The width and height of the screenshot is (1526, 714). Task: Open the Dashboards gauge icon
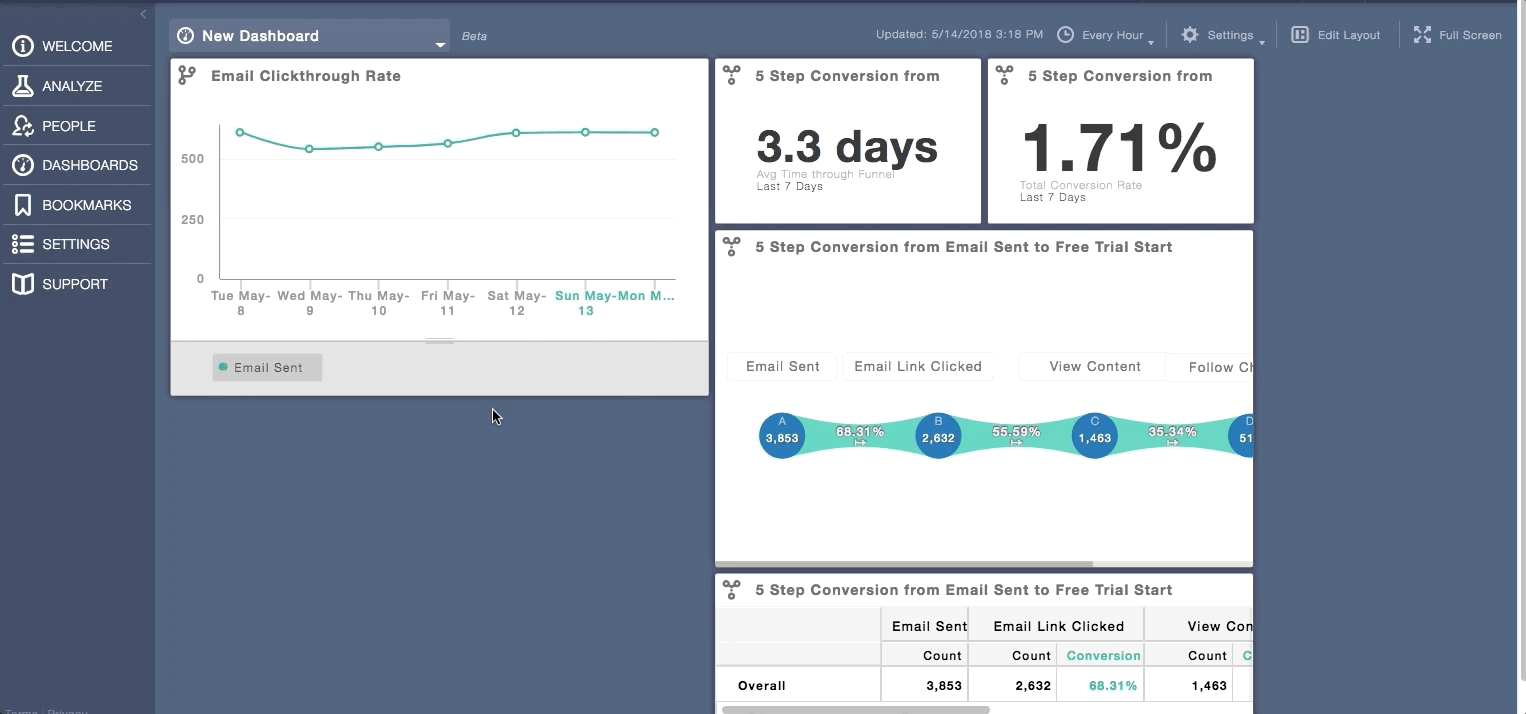tap(23, 165)
